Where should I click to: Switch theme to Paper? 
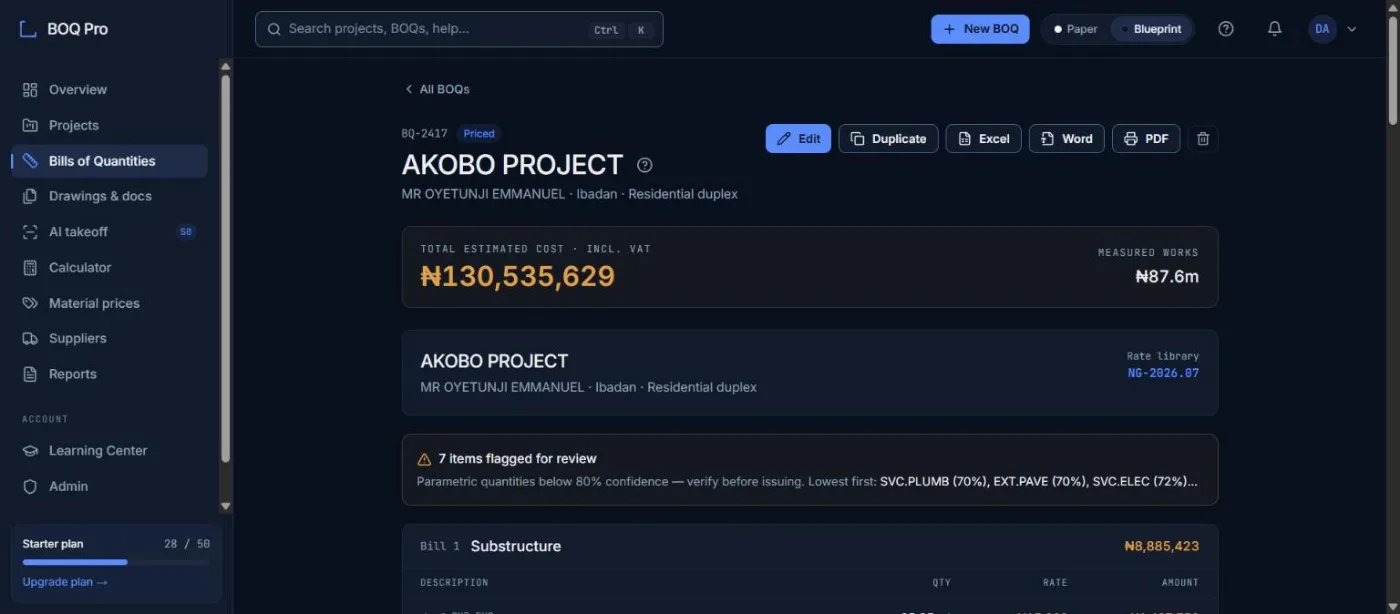pos(1076,29)
